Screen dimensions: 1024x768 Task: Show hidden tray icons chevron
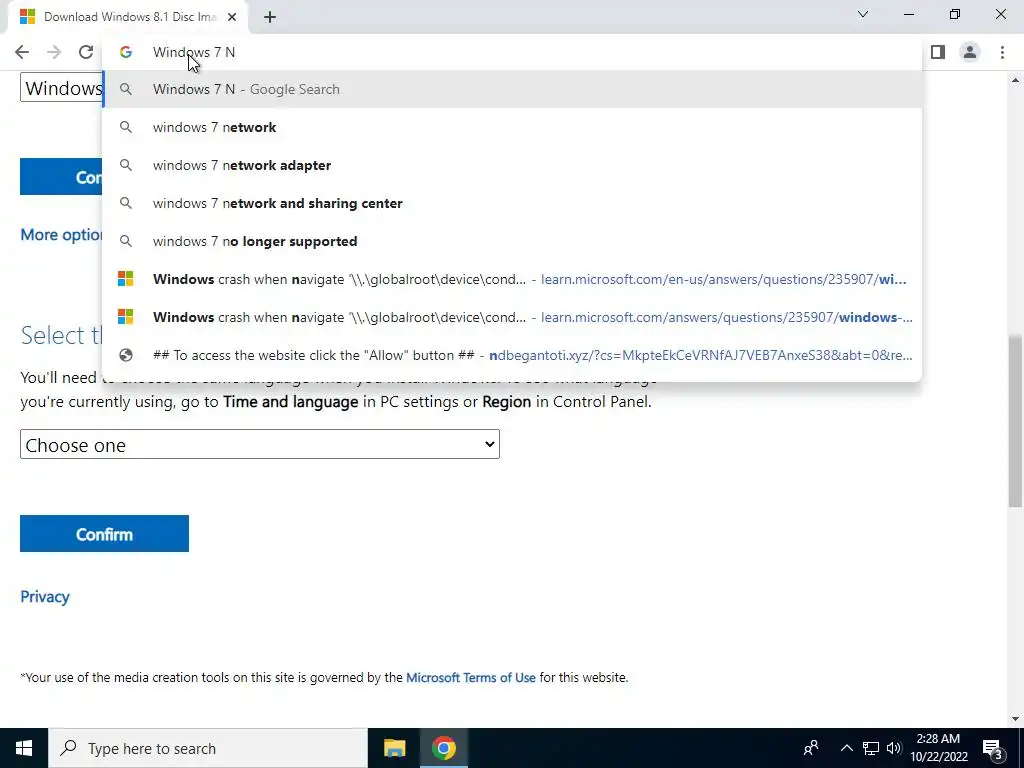[x=846, y=748]
